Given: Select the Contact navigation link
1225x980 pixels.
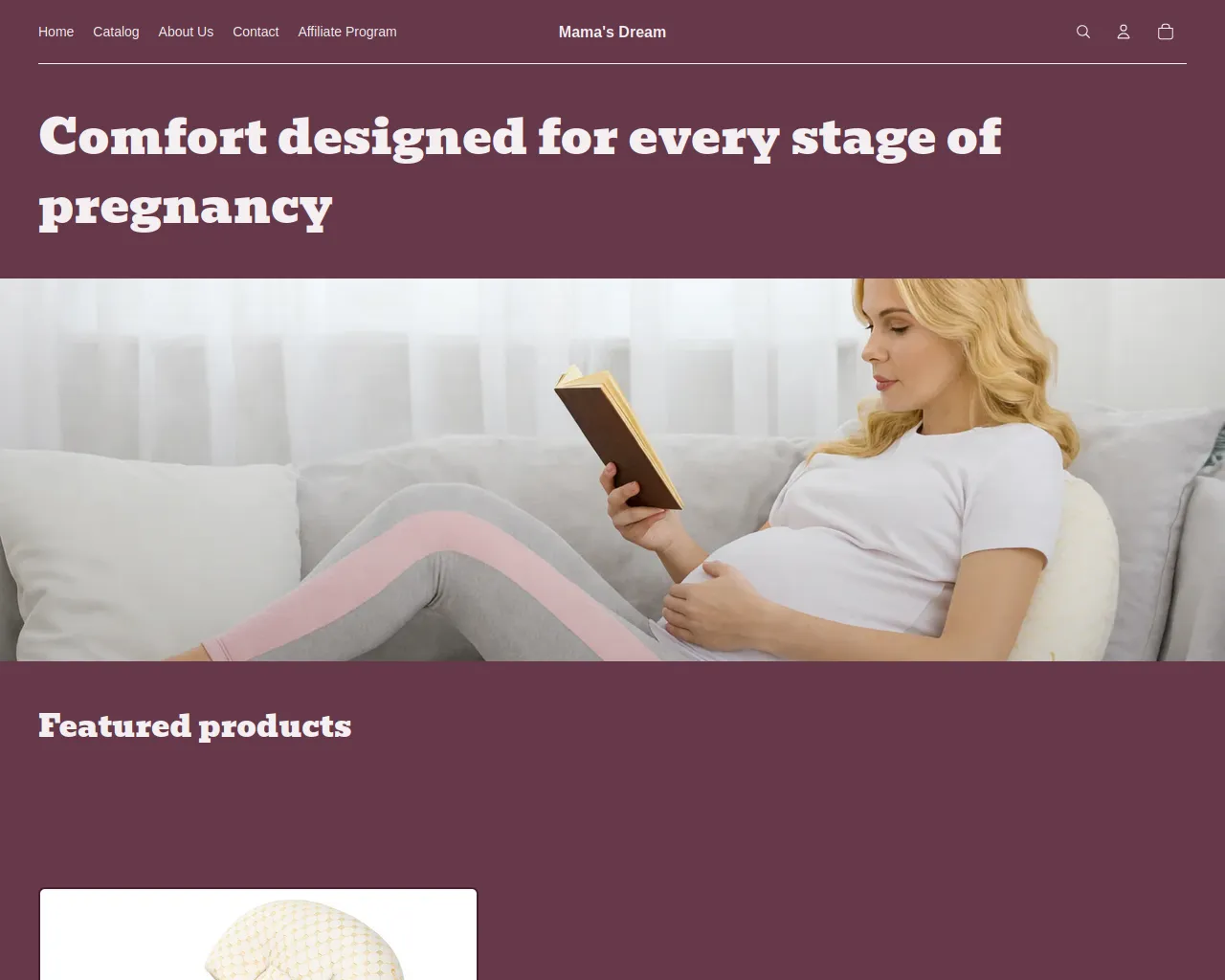Looking at the screenshot, I should click(256, 32).
